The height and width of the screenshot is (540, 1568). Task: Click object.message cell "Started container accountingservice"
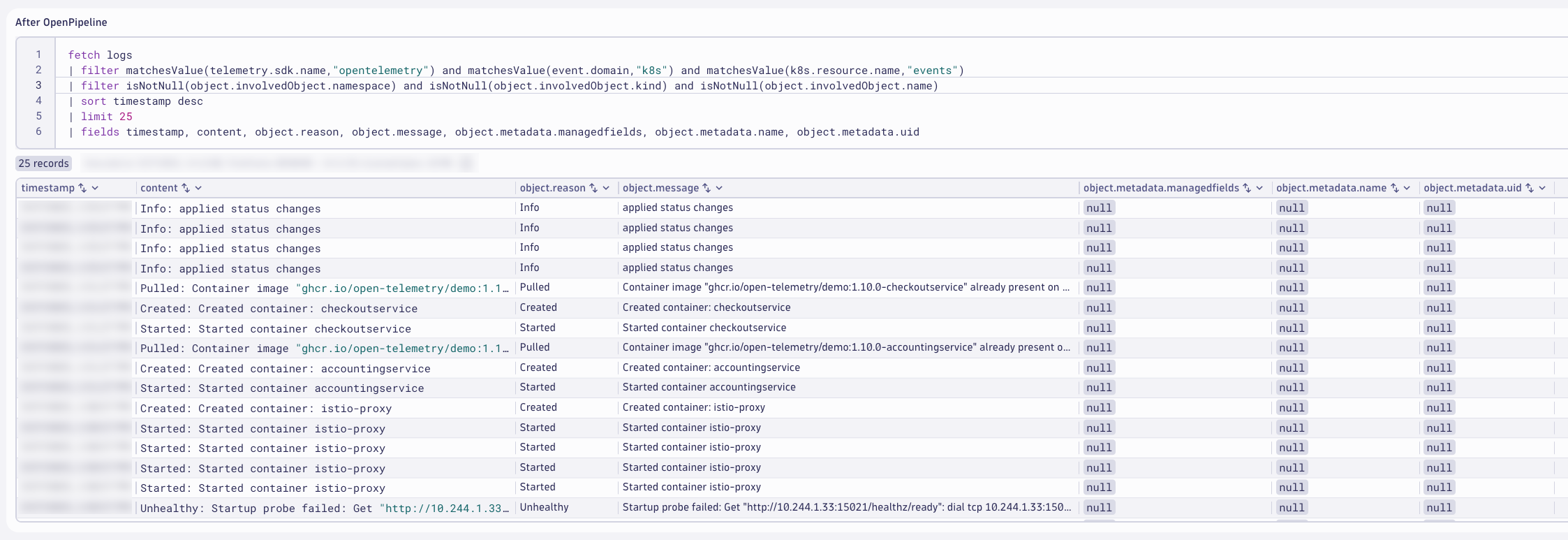(x=709, y=387)
